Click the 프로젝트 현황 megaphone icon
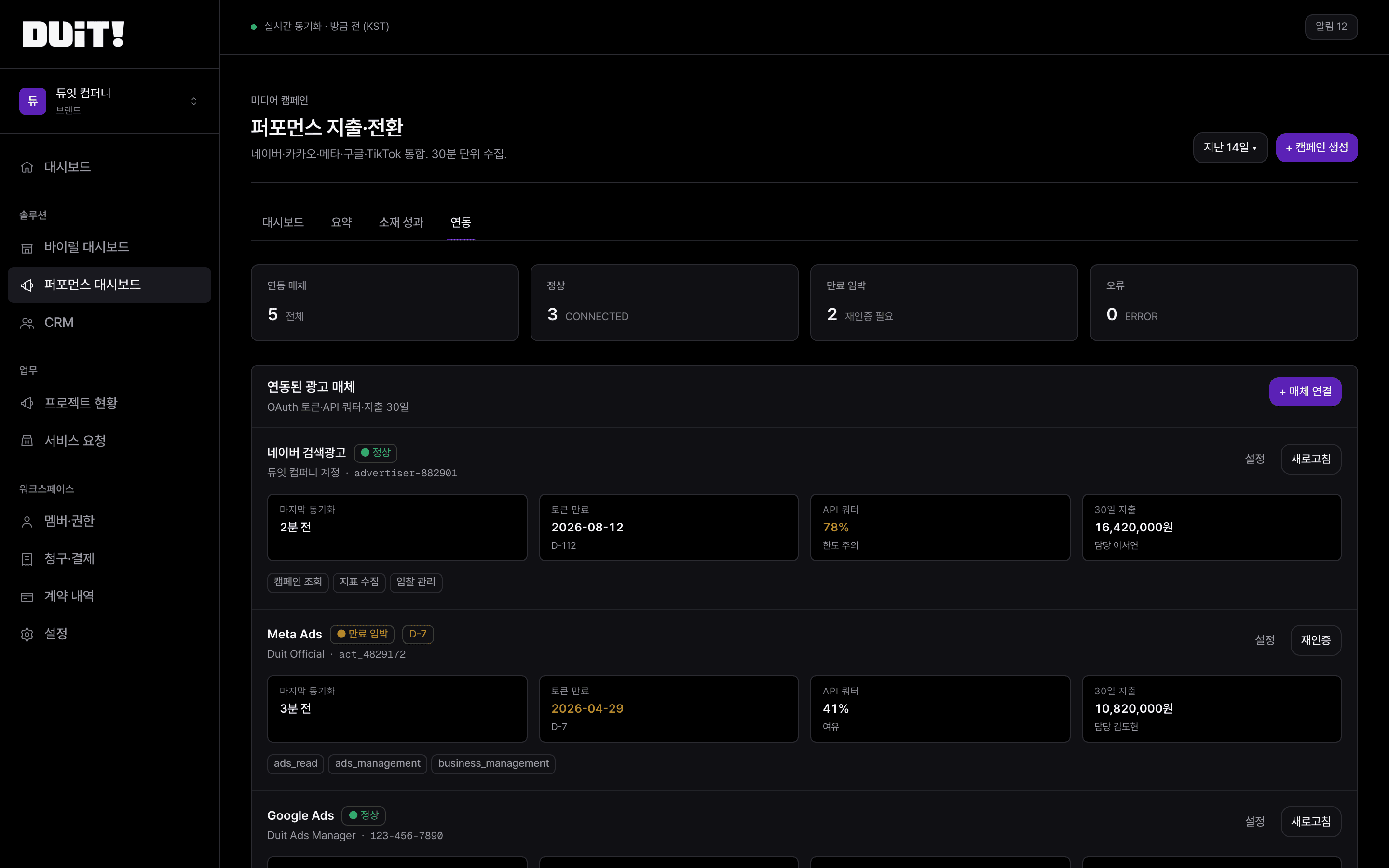Viewport: 1389px width, 868px height. [x=27, y=403]
